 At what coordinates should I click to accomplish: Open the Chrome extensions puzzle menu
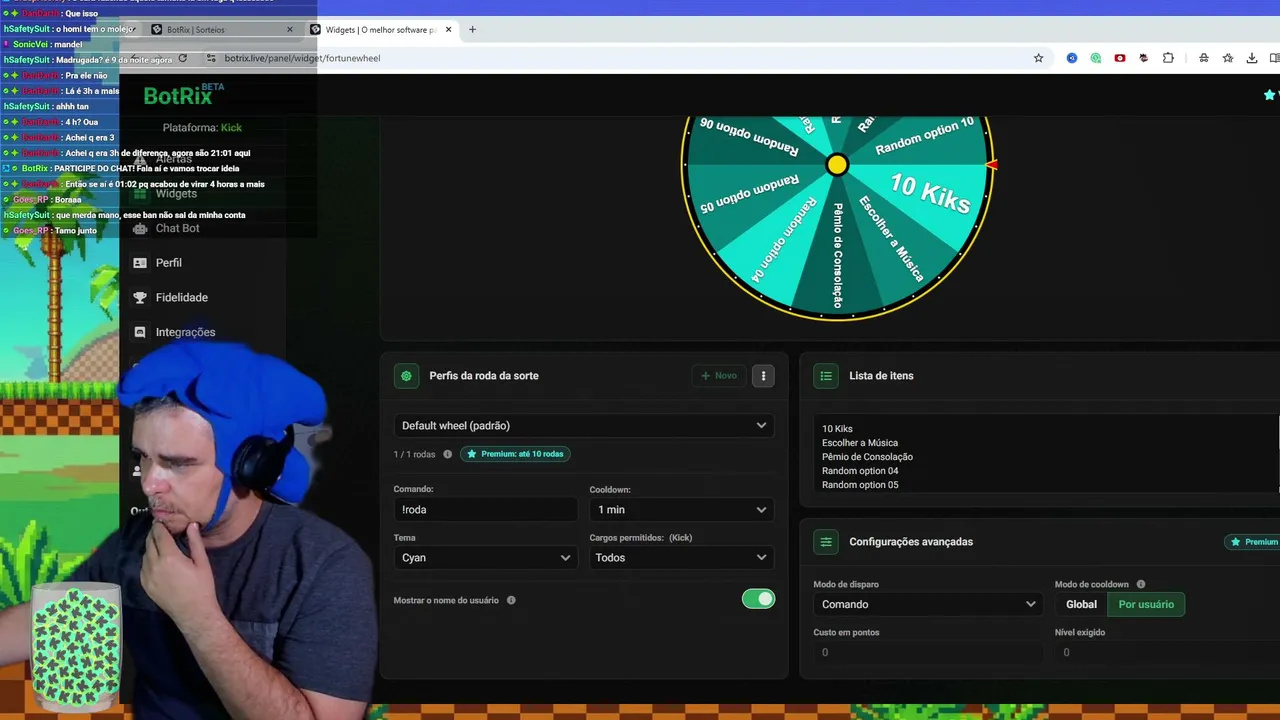(1168, 58)
